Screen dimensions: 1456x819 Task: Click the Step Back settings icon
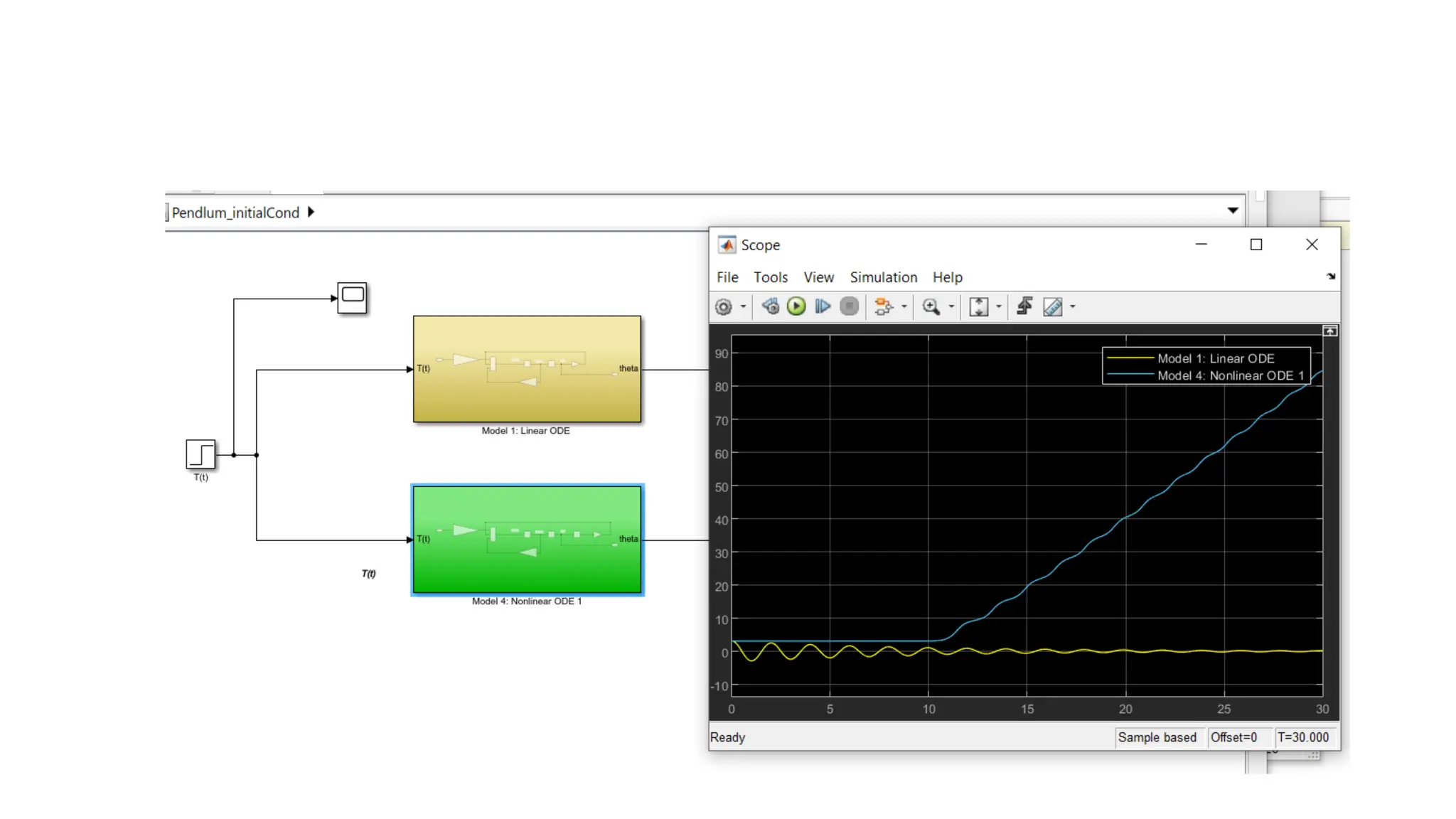tap(770, 306)
